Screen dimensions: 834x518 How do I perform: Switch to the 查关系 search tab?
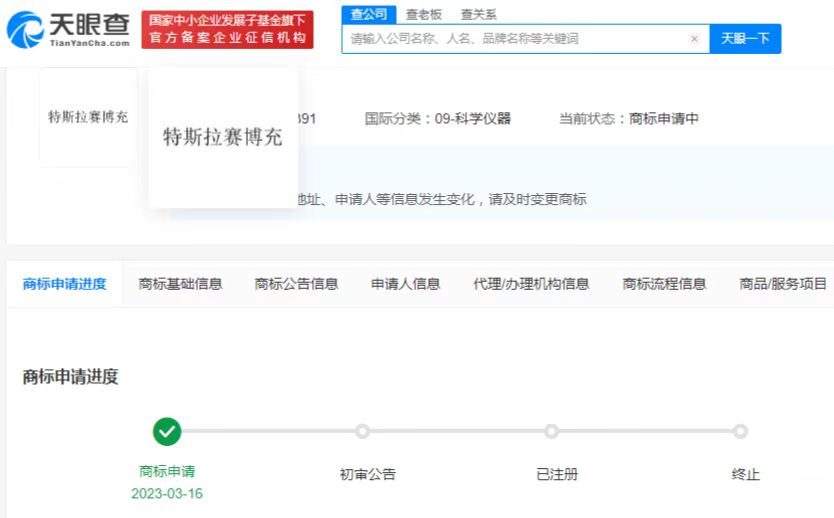tap(478, 15)
